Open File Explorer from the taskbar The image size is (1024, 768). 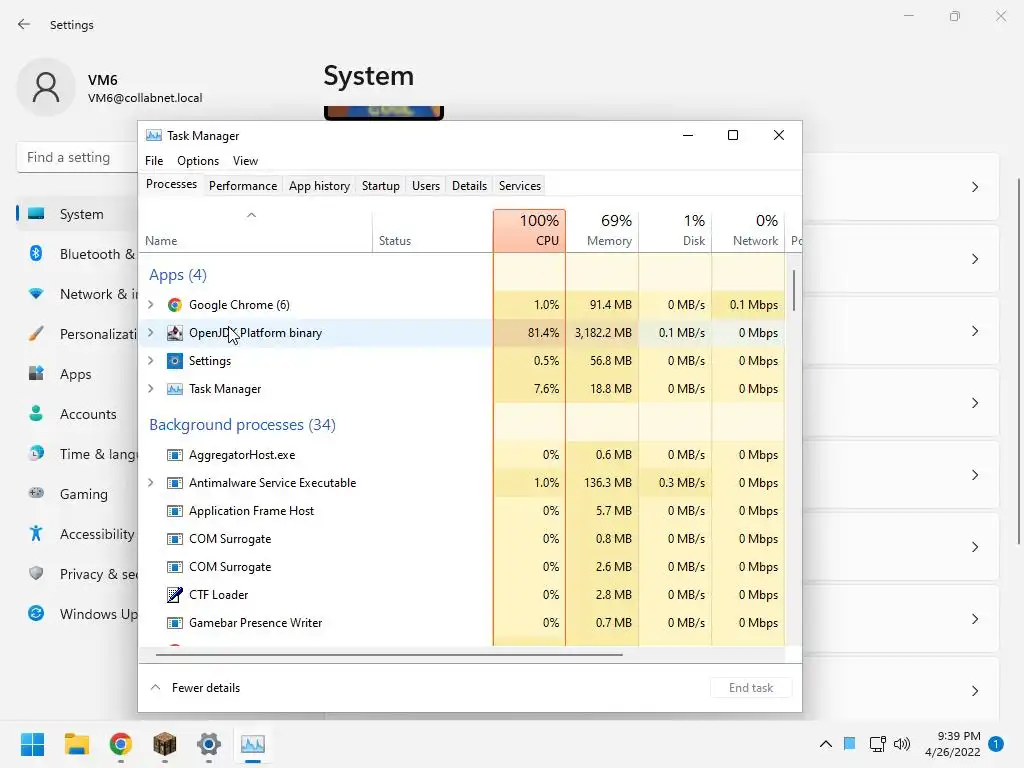76,744
